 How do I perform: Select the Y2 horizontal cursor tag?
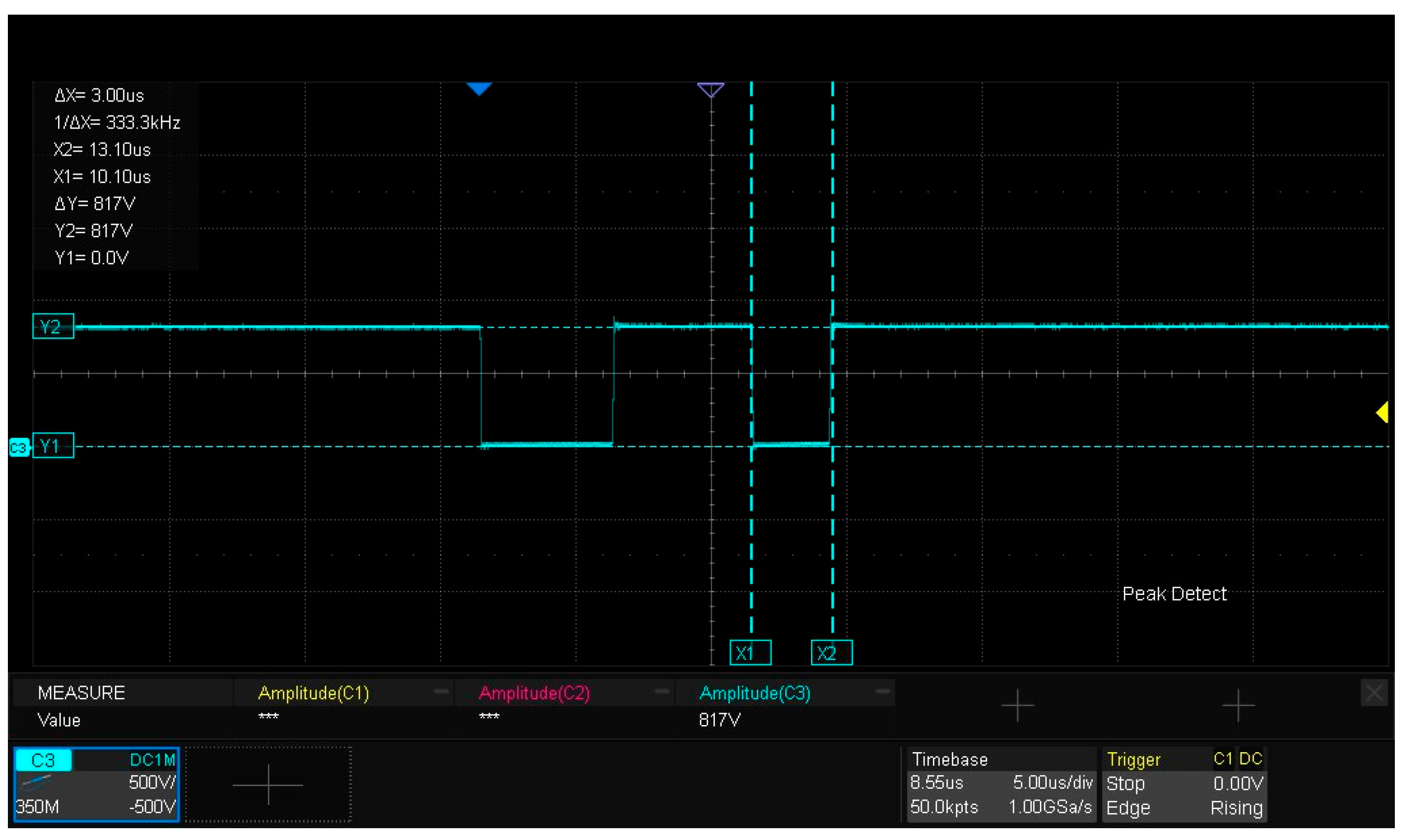(x=52, y=327)
